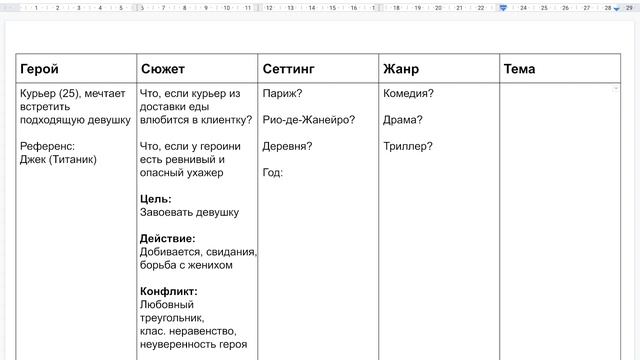The height and width of the screenshot is (360, 640).
Task: Click the line "Что, если у героини"
Action: click(190, 146)
